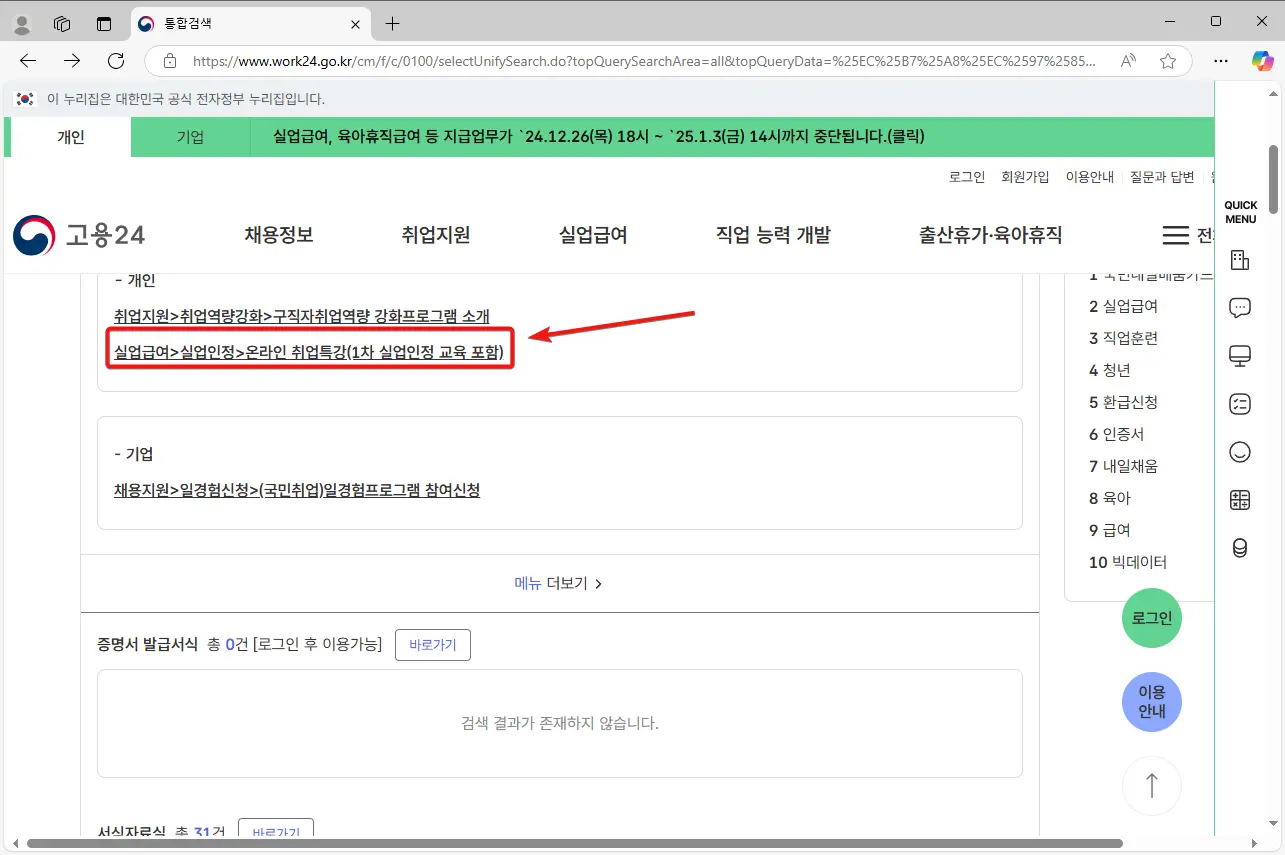
Task: Click popular keyword 7 내일채움
Action: coord(1123,466)
